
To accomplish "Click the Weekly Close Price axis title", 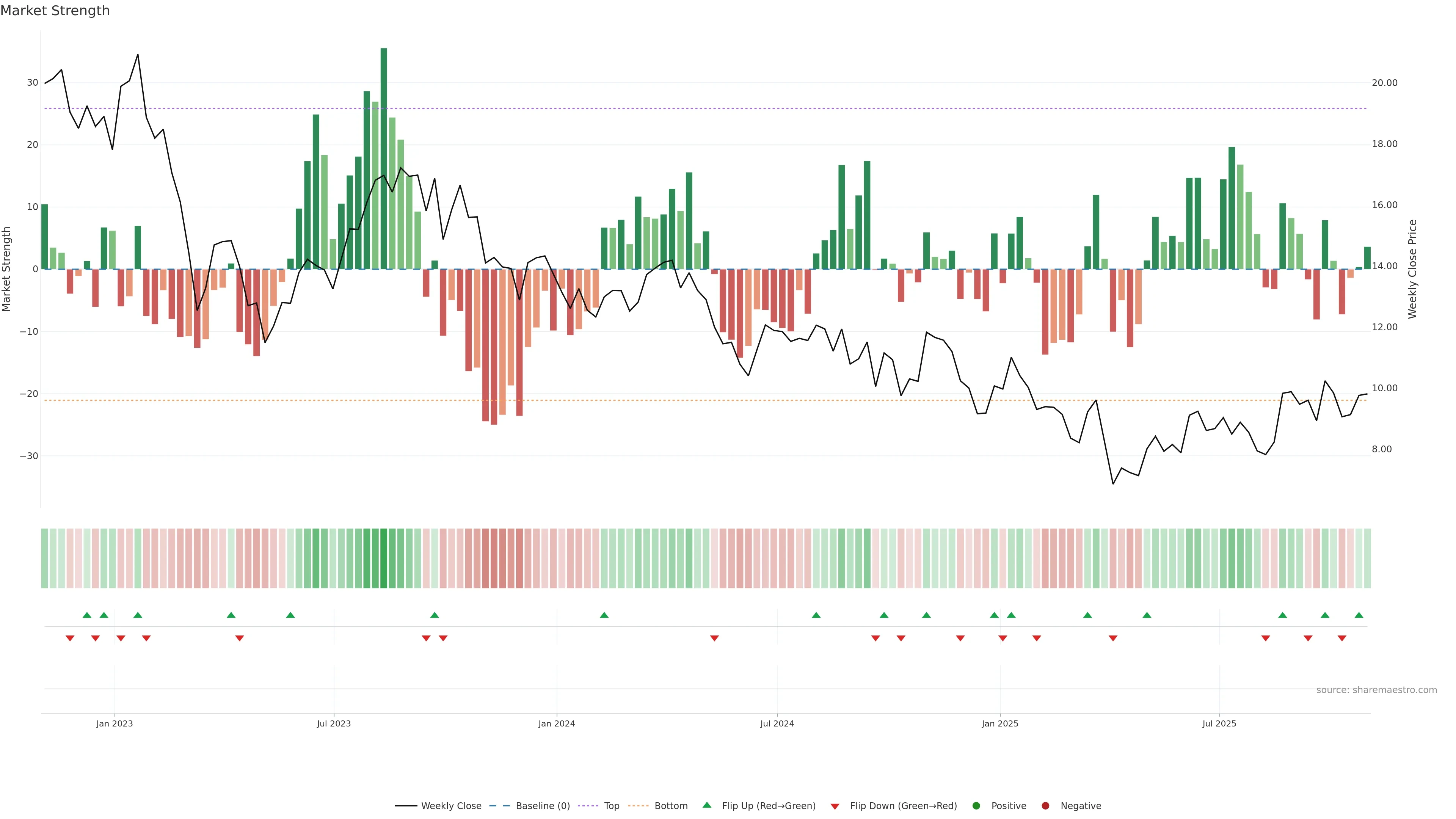I will click(1412, 269).
